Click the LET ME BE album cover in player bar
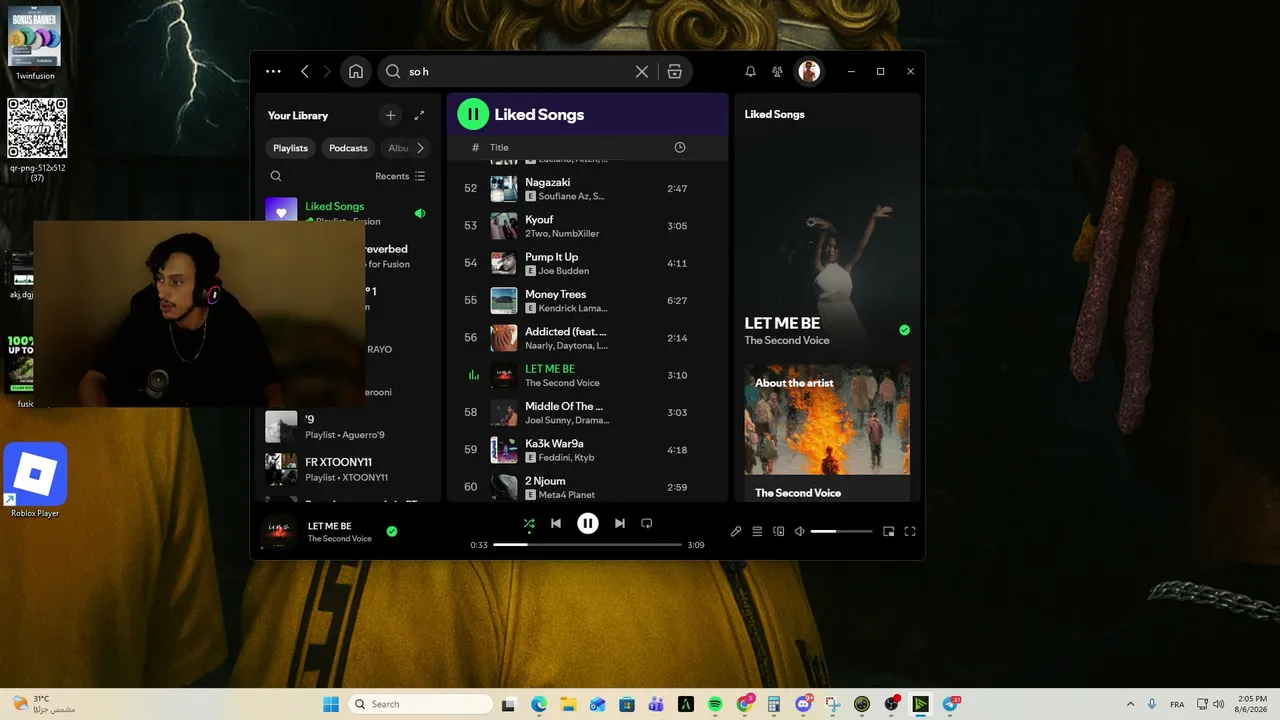 279,532
